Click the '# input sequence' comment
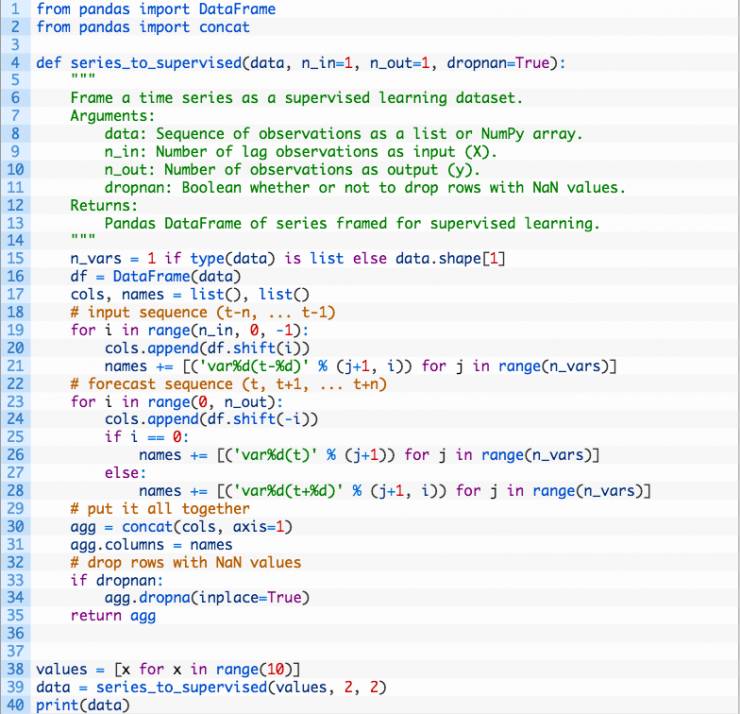This screenshot has height=714, width=740. pyautogui.click(x=203, y=312)
